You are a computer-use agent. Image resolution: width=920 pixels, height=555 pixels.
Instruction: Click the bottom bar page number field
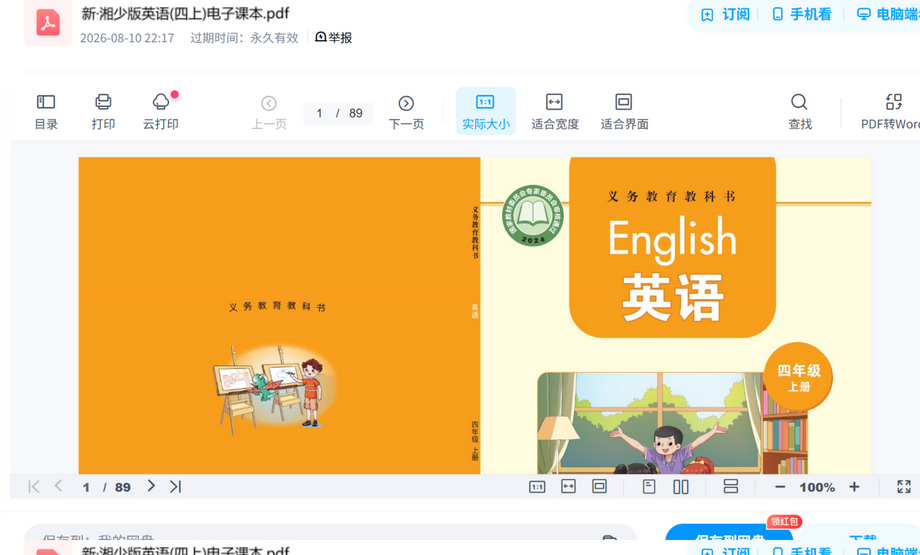86,487
